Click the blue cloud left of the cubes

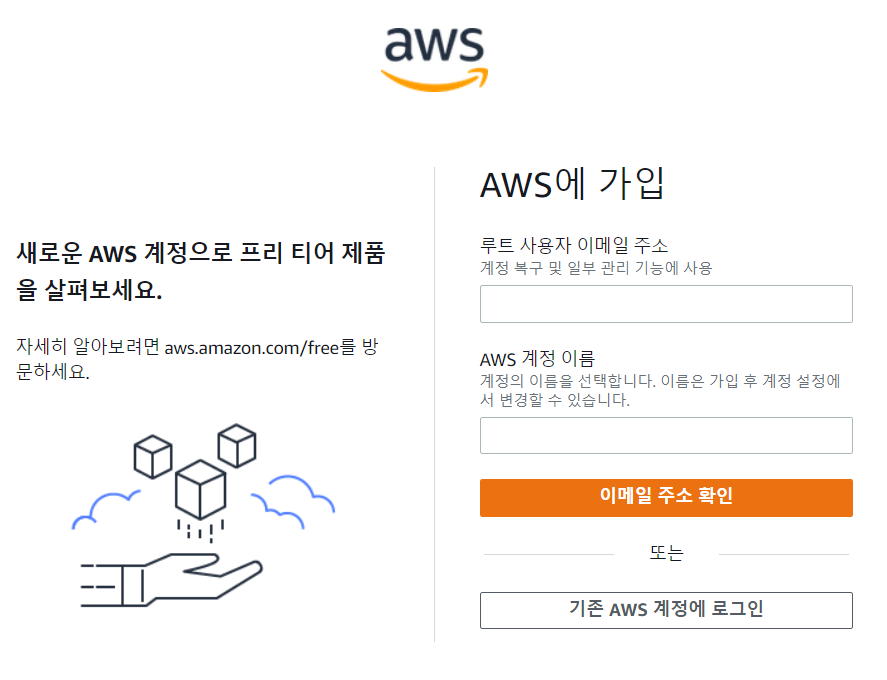pyautogui.click(x=106, y=510)
